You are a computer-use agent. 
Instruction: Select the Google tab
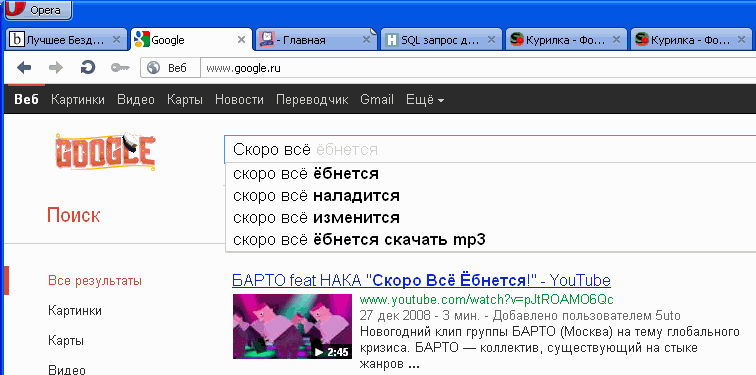(191, 40)
